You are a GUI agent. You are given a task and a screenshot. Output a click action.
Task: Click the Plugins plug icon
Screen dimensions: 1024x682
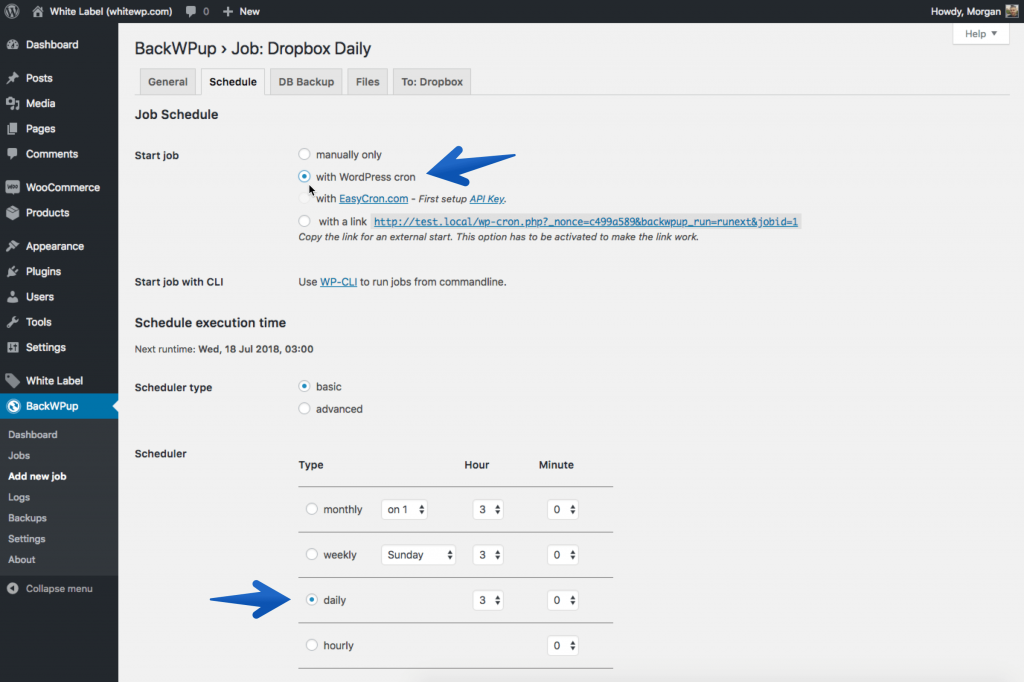(12, 271)
